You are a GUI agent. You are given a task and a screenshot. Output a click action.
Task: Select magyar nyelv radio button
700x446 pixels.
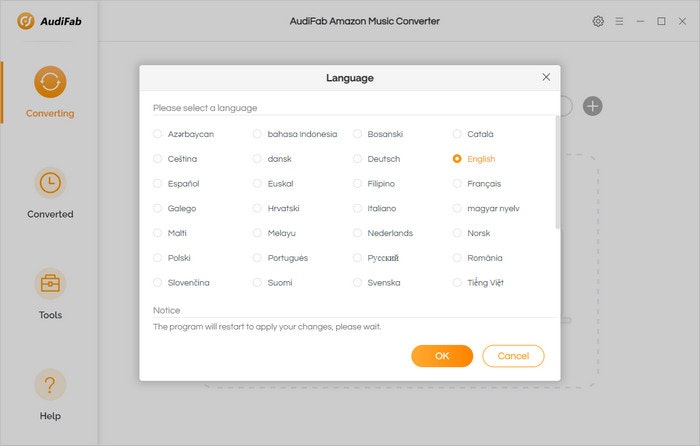[x=457, y=208]
